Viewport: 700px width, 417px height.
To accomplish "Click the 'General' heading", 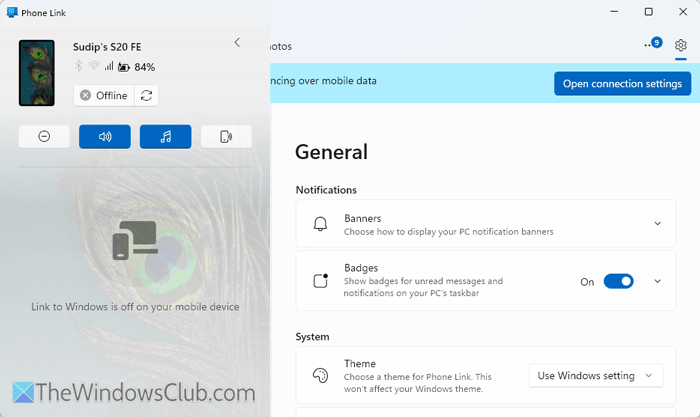I will point(332,152).
